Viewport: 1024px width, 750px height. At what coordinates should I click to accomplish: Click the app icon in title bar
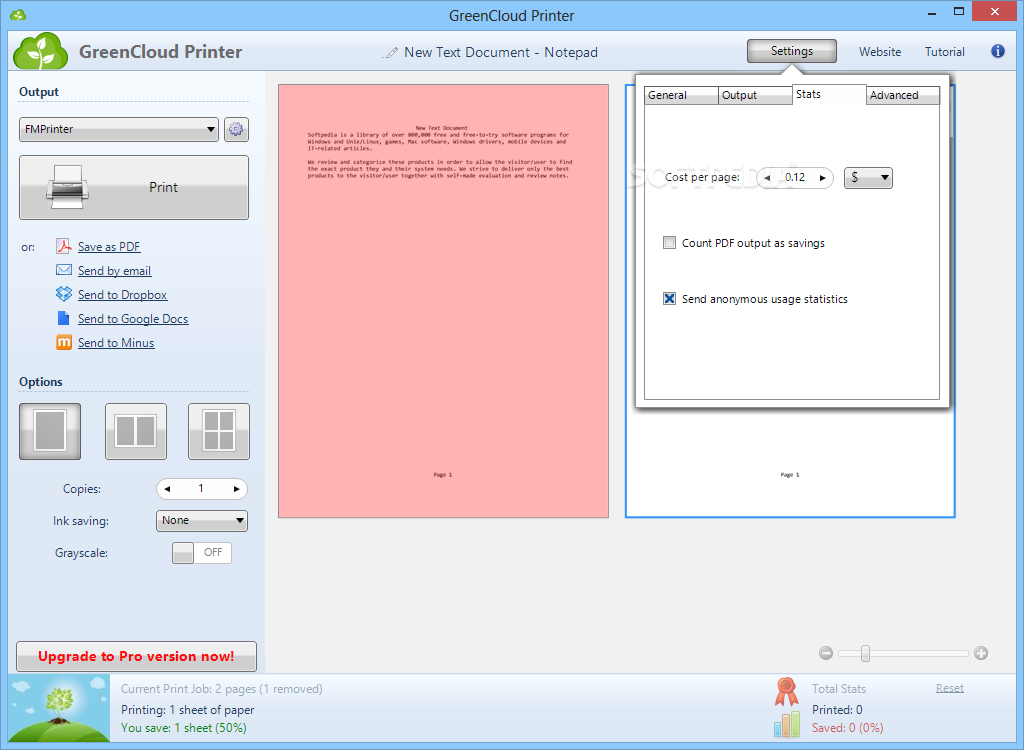(x=18, y=14)
